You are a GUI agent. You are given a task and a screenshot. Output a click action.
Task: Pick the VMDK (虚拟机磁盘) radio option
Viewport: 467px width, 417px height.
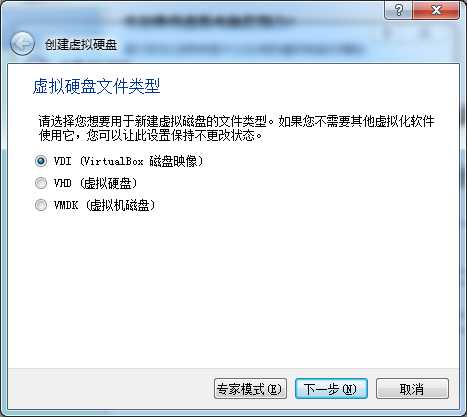point(41,205)
